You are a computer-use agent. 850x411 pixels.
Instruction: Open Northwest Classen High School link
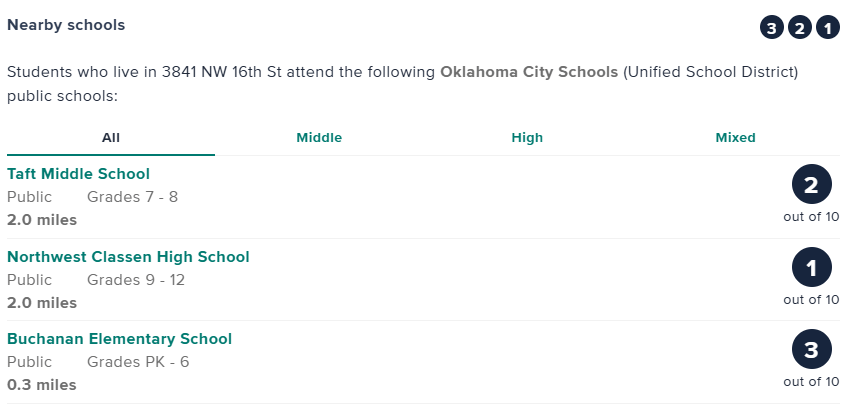point(128,257)
